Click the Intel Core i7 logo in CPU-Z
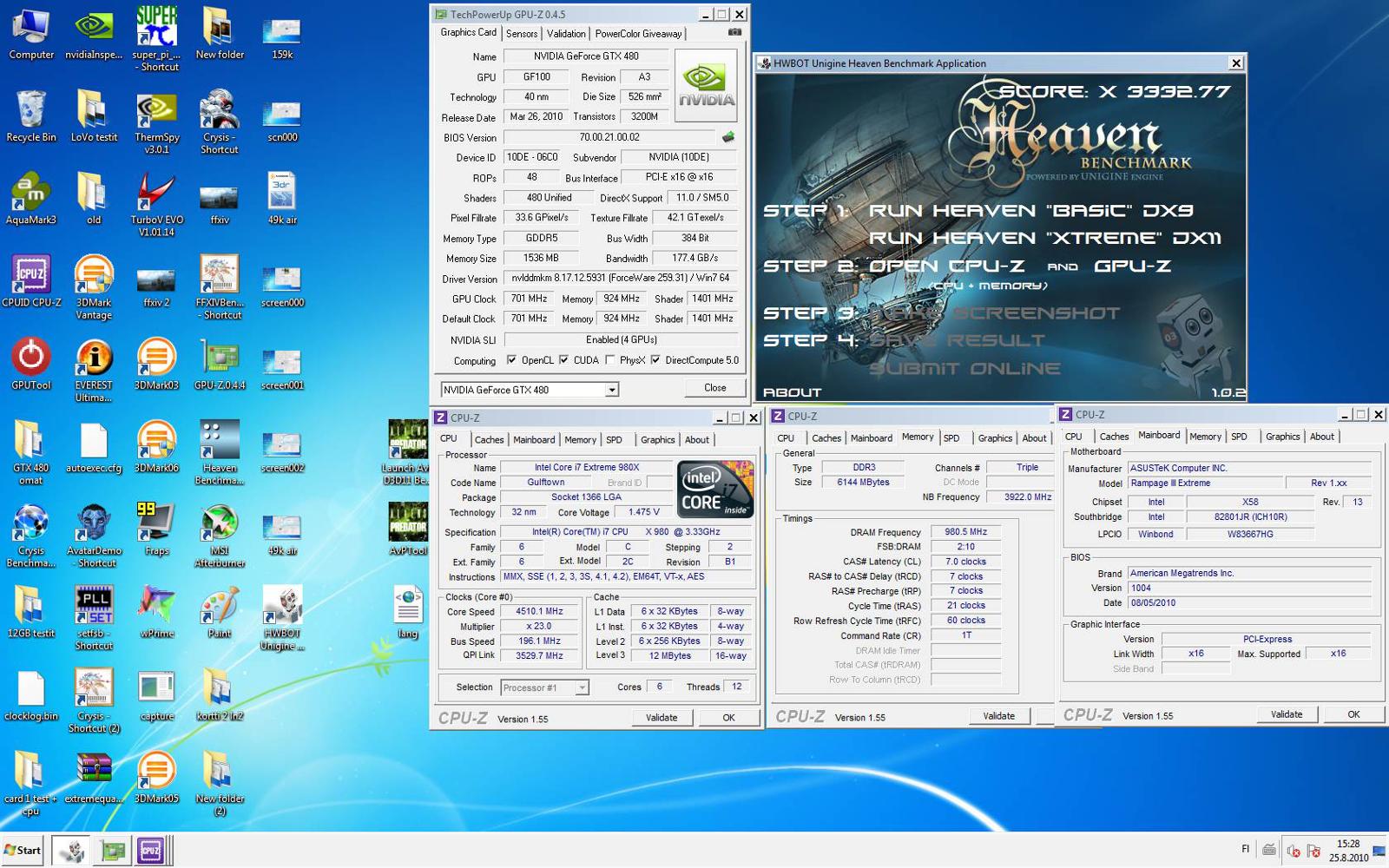The height and width of the screenshot is (868, 1389). 714,490
